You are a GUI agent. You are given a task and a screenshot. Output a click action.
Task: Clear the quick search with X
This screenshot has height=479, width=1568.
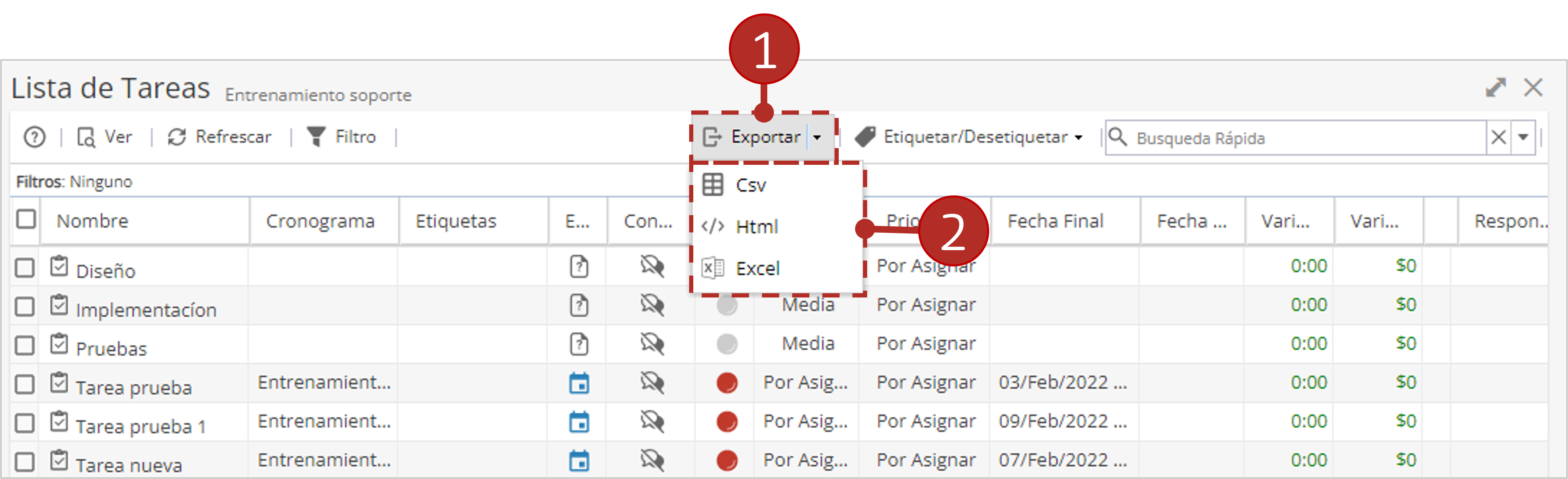click(x=1499, y=138)
